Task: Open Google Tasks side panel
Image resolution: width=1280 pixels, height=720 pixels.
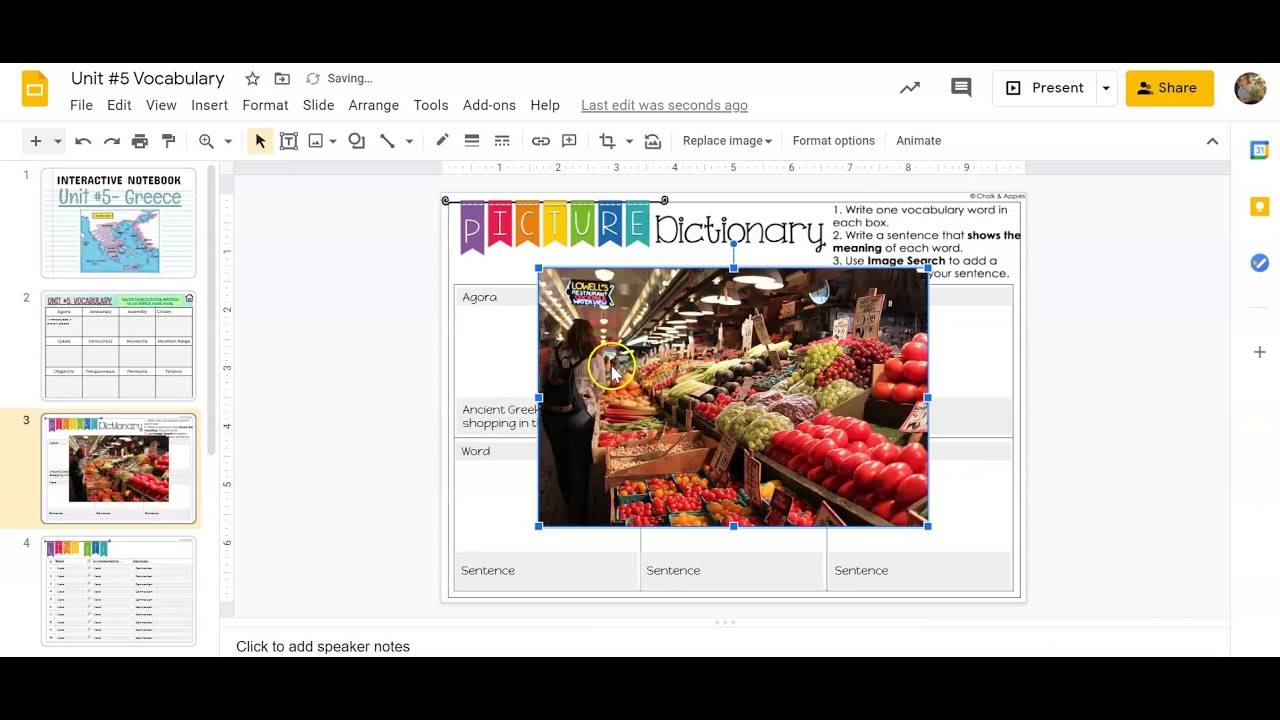Action: (x=1260, y=263)
